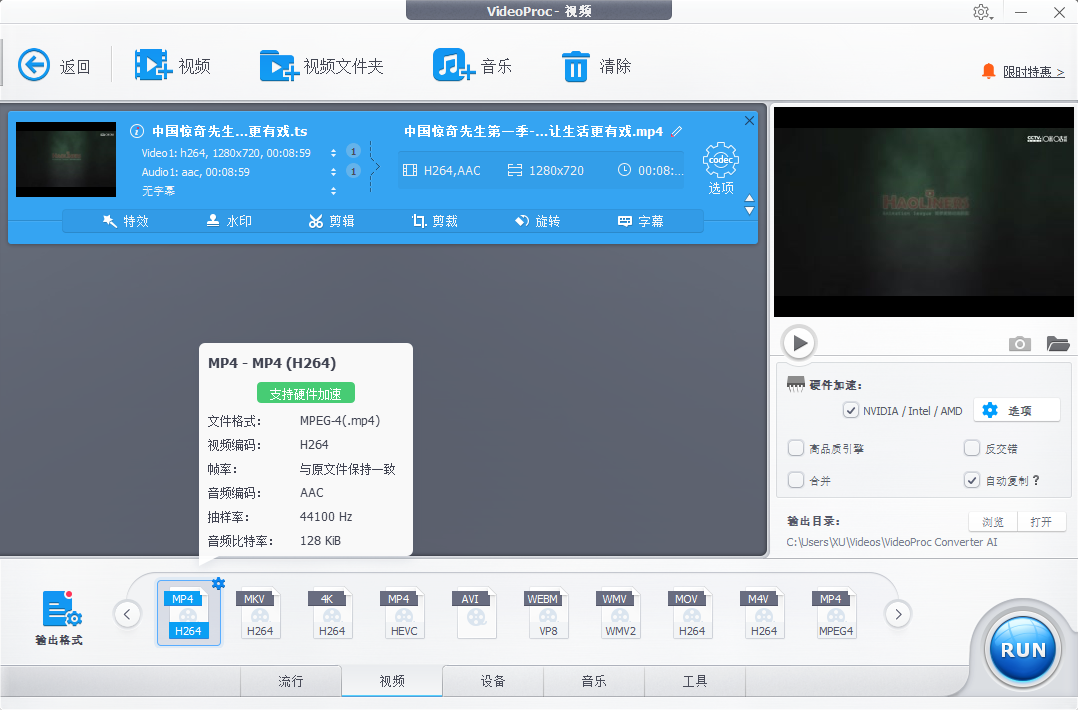Select the MKV H264 output format

(x=259, y=613)
